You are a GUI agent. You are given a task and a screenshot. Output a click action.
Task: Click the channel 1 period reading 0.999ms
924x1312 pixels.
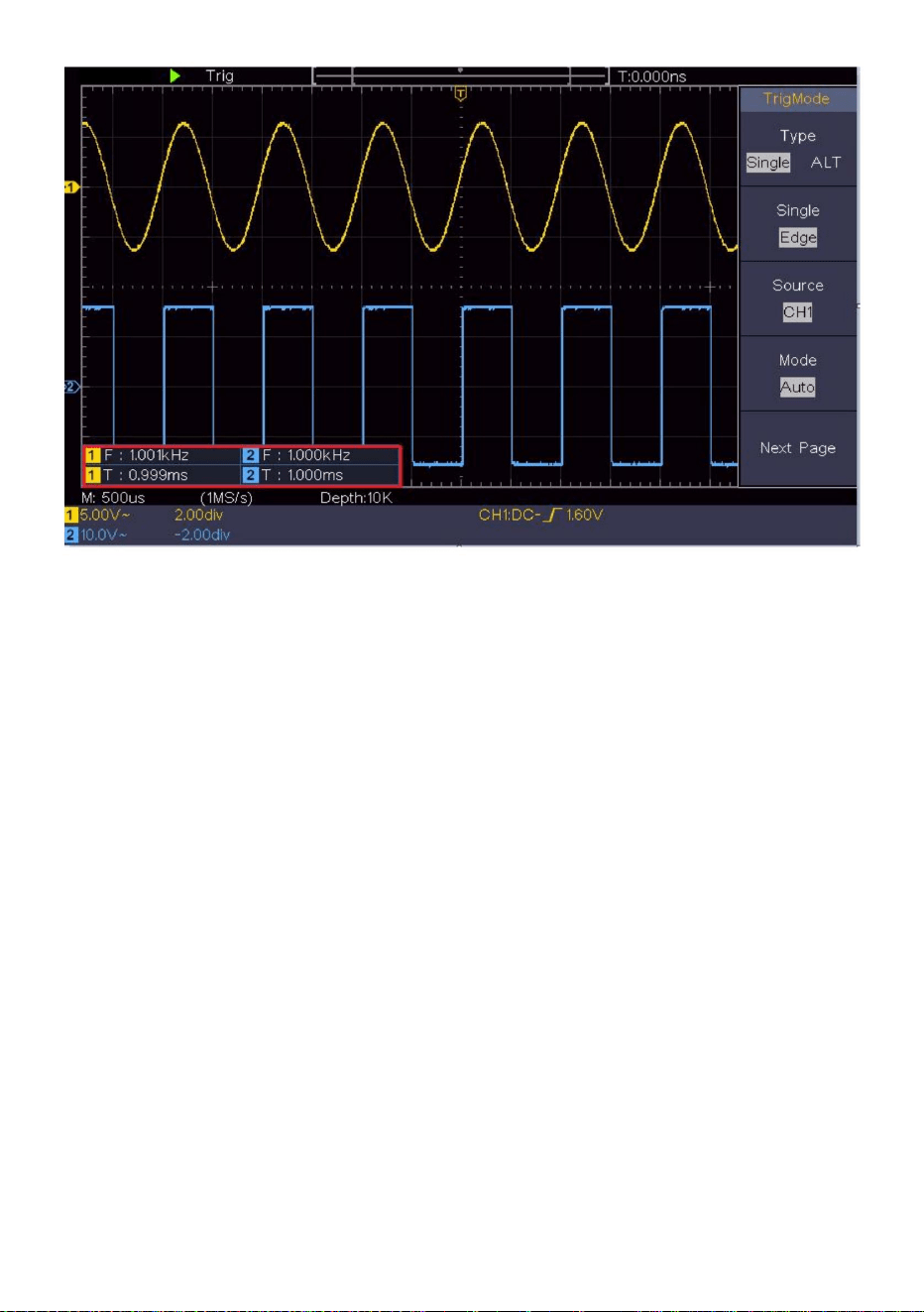[146, 475]
